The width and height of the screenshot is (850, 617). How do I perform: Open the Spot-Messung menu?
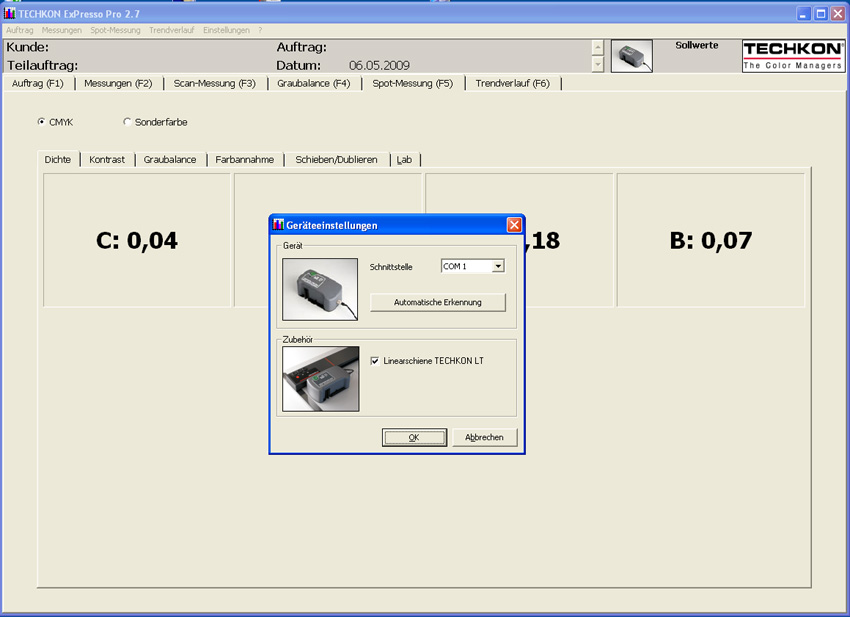(115, 30)
